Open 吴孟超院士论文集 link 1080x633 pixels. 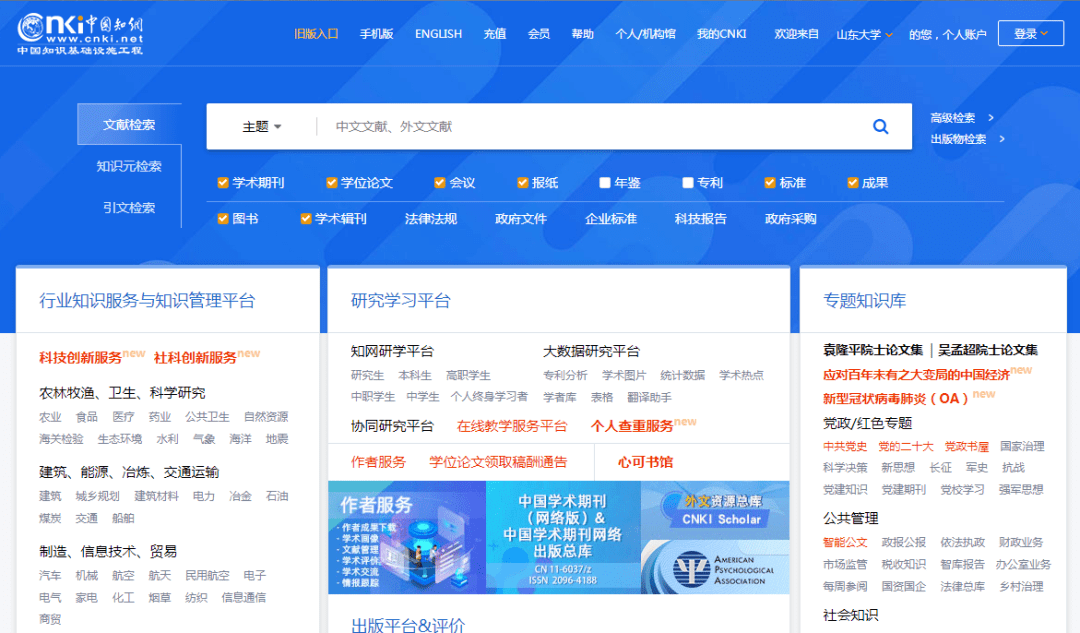tap(988, 350)
